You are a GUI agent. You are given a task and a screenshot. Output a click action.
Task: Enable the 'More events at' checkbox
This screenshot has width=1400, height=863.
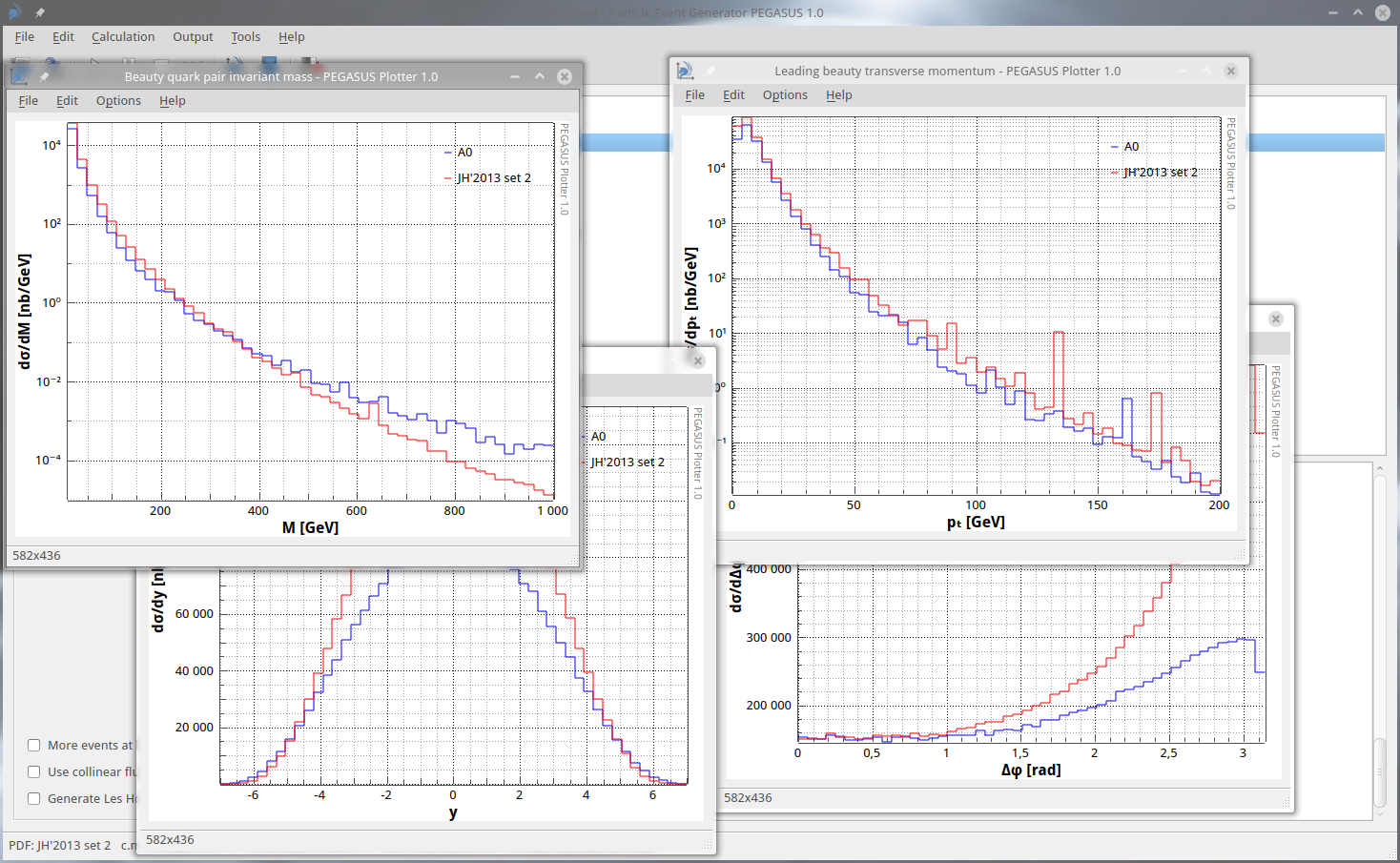coord(34,746)
